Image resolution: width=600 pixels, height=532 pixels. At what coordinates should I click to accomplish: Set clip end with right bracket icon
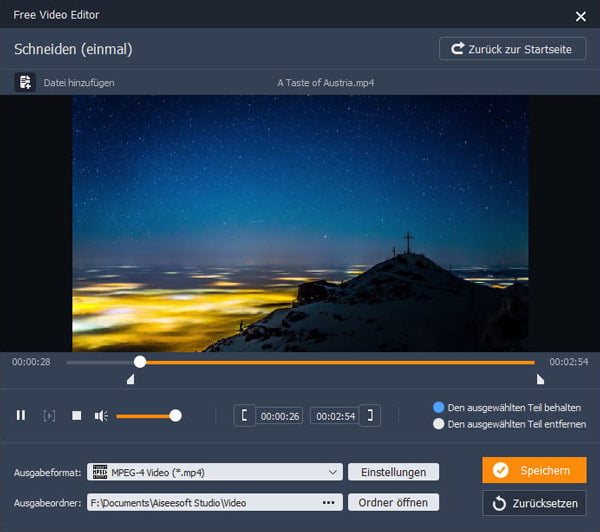coord(370,415)
